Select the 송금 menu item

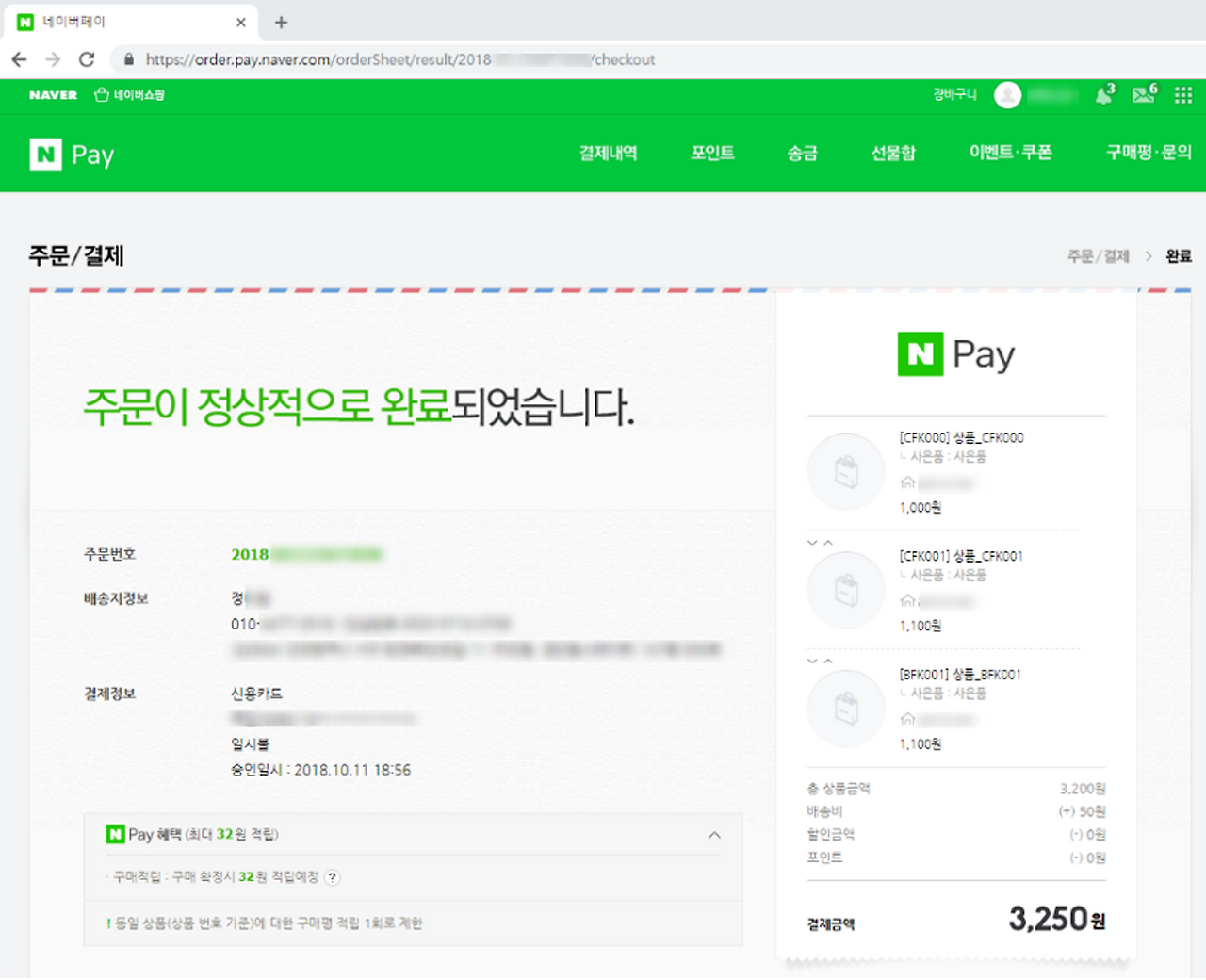tap(802, 154)
